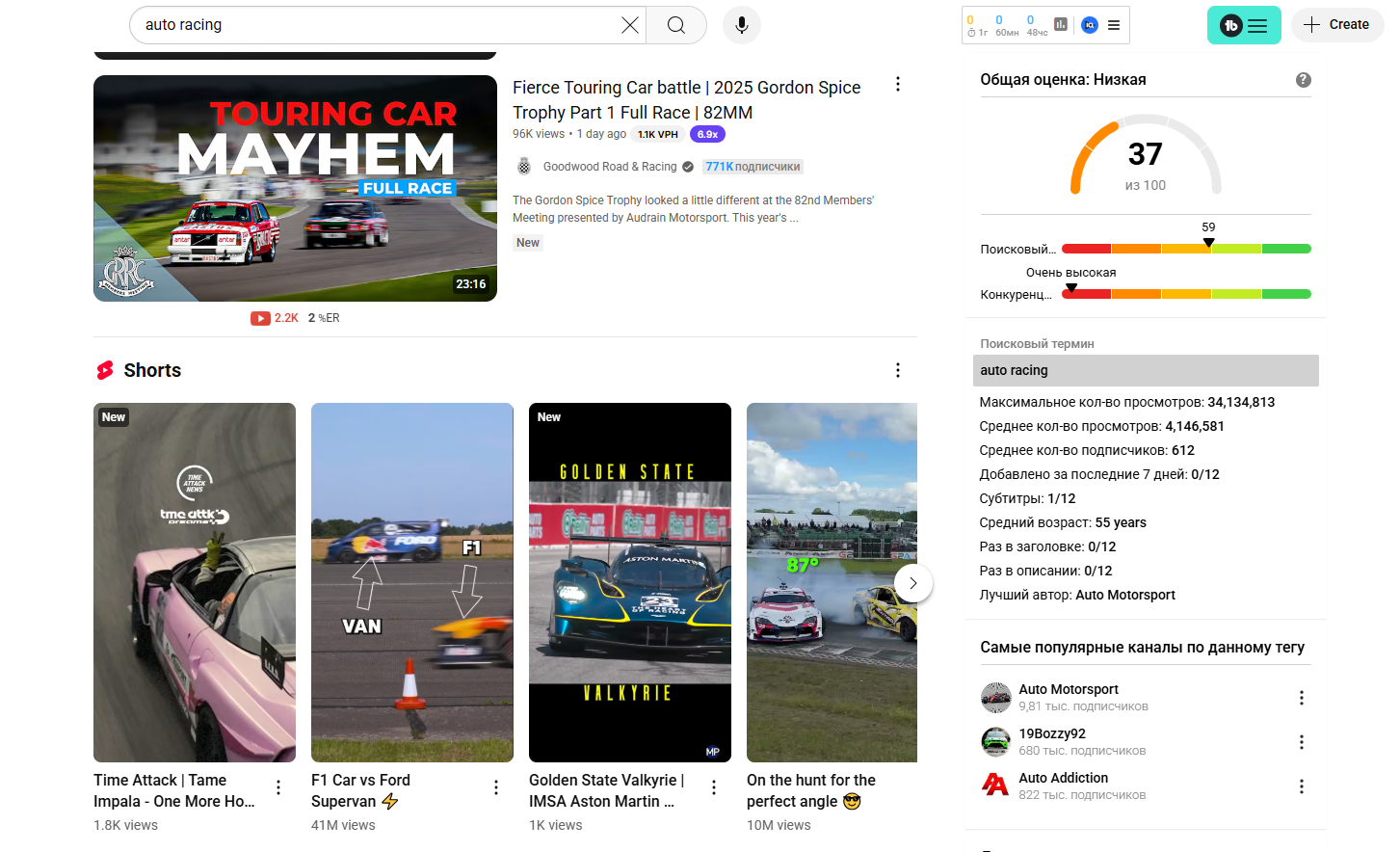Click the 771K подписчики subscriber badge
Image resolution: width=1400 pixels, height=852 pixels.
753,167
